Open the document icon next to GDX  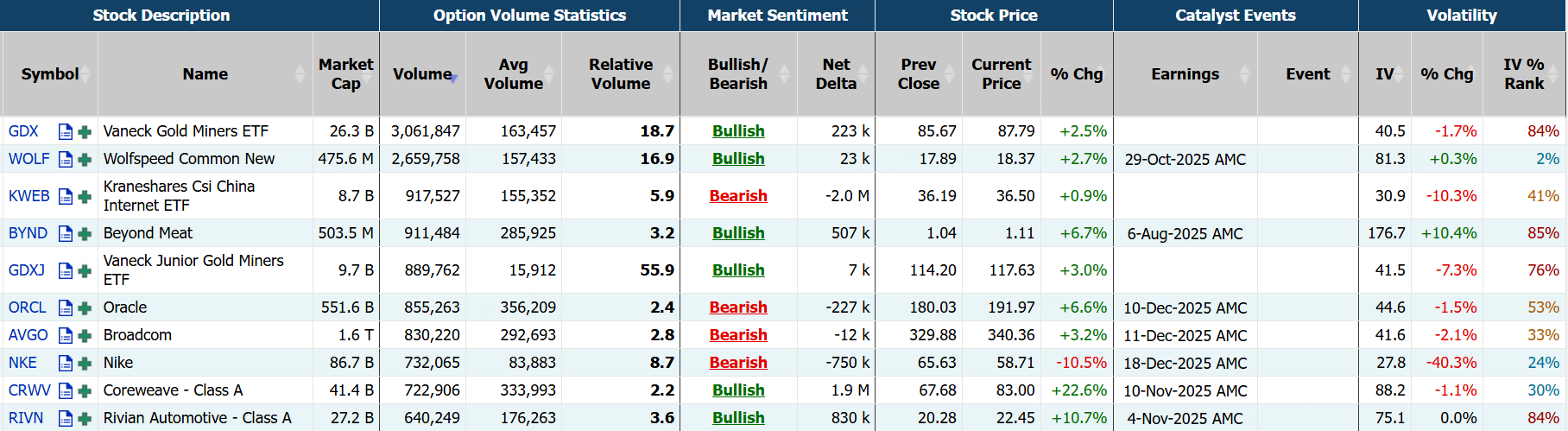(x=66, y=132)
